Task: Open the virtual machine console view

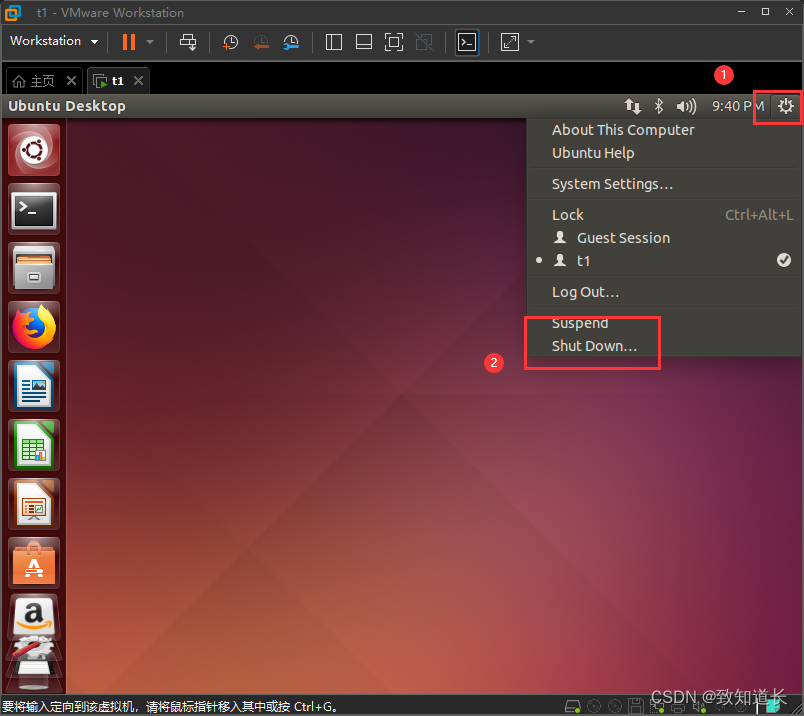Action: (x=466, y=41)
